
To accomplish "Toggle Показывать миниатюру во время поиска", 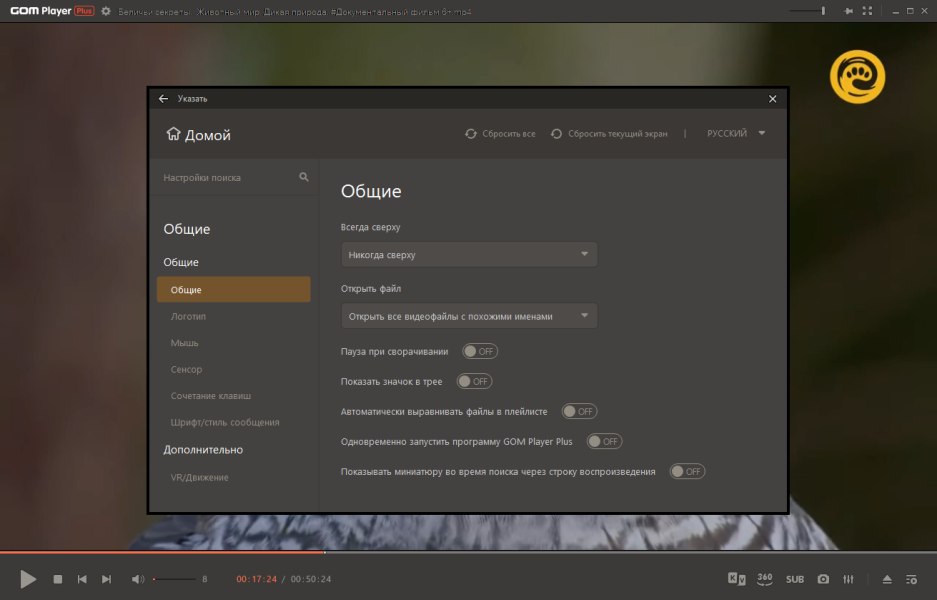I will tap(687, 472).
